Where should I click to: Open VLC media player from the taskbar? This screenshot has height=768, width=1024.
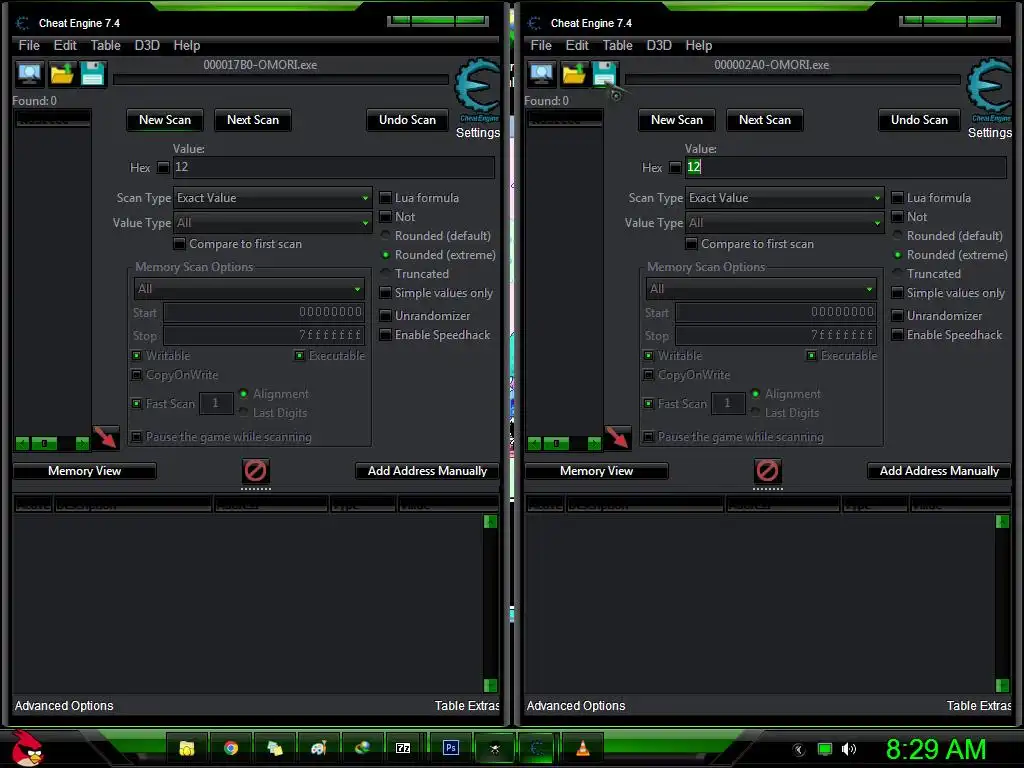tap(583, 748)
